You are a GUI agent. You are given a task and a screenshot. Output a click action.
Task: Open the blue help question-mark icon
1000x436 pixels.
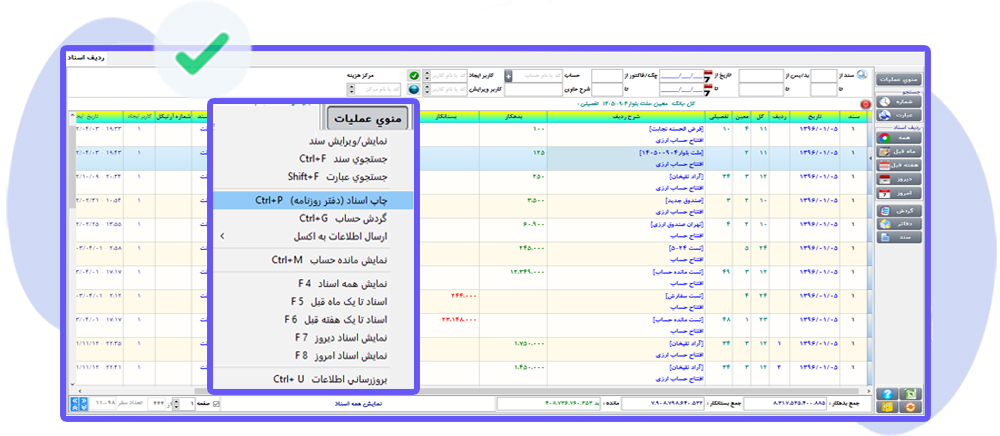click(885, 394)
